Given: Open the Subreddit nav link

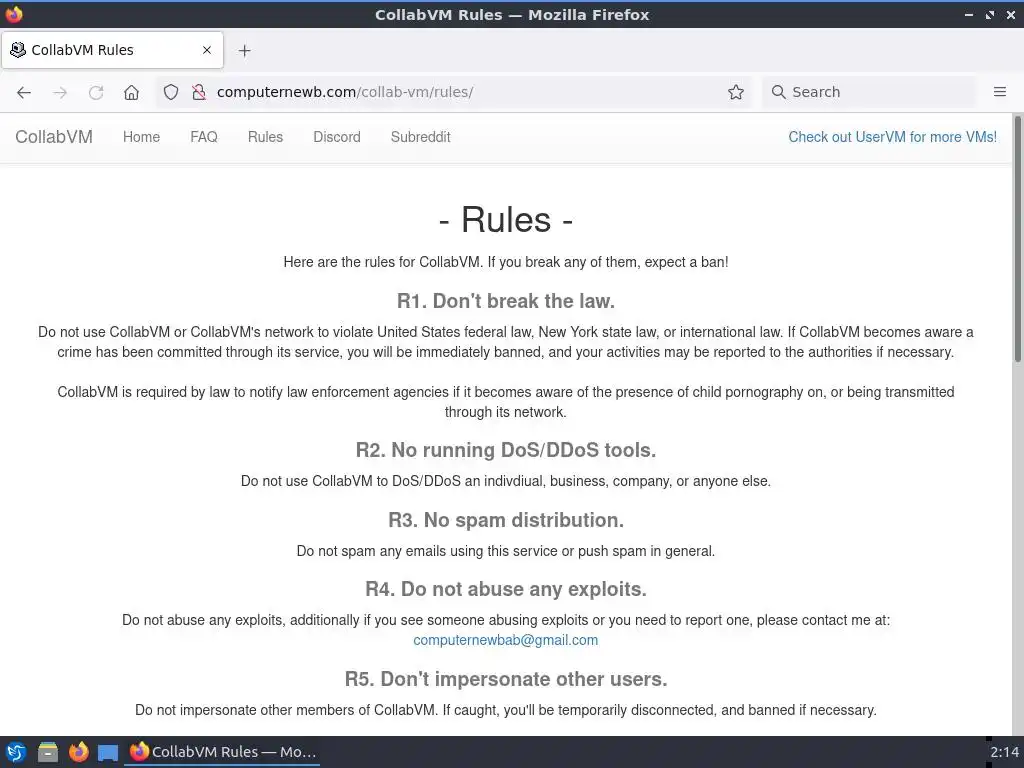Looking at the screenshot, I should [x=421, y=137].
